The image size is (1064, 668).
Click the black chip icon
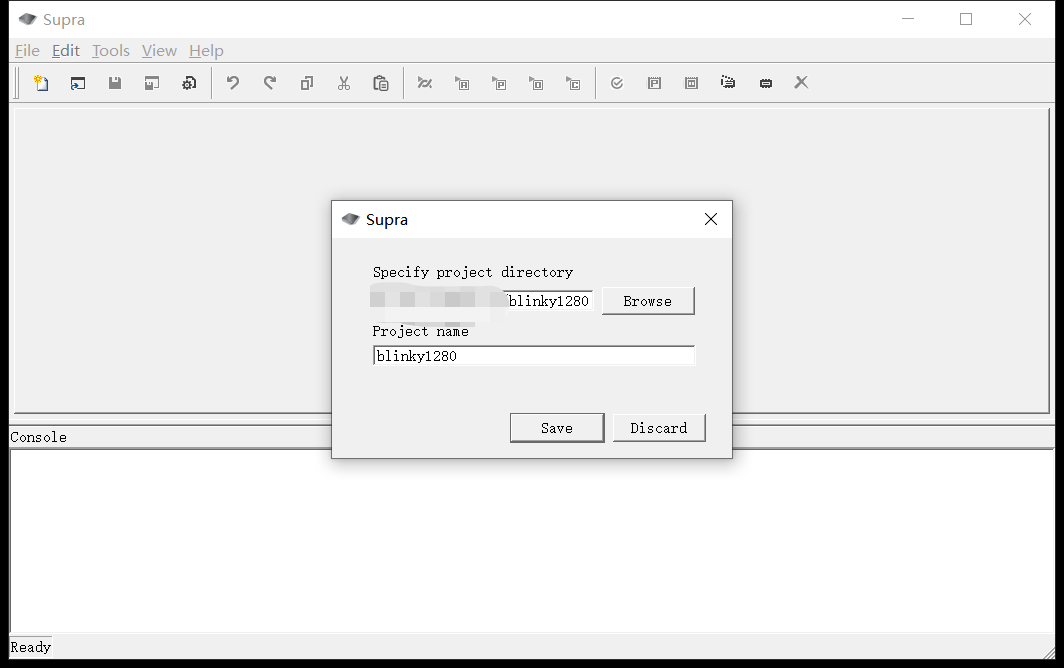[765, 83]
